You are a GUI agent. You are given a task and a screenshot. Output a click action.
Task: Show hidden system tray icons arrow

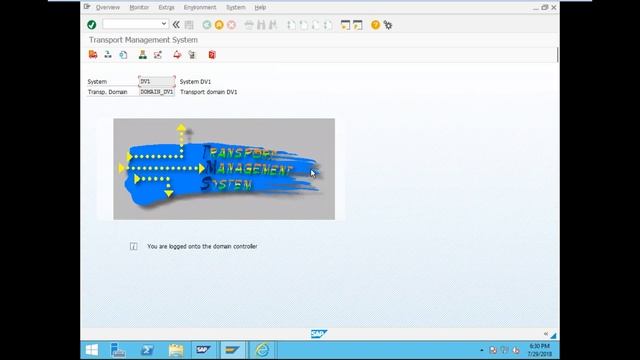click(482, 350)
